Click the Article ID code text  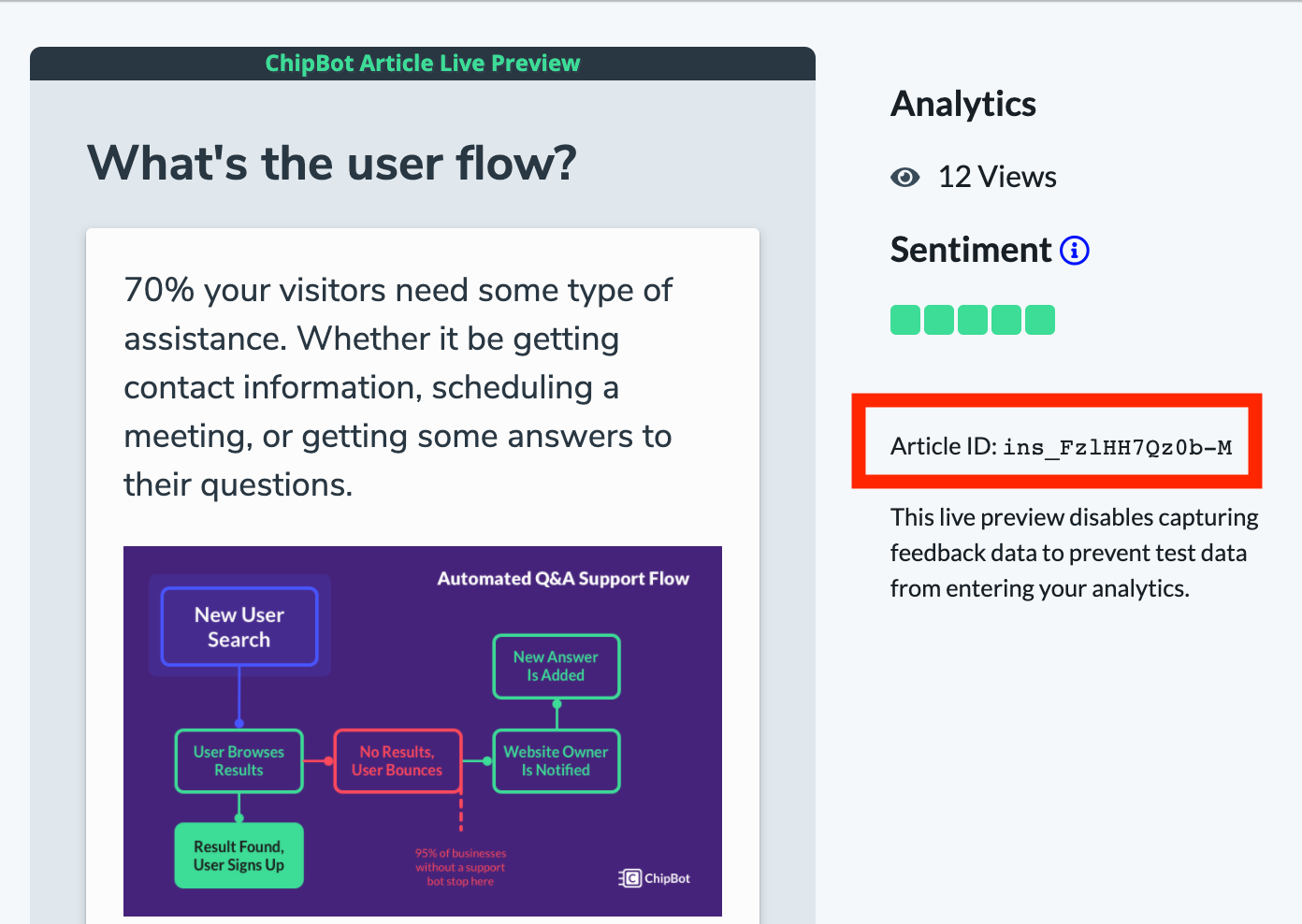(1117, 447)
